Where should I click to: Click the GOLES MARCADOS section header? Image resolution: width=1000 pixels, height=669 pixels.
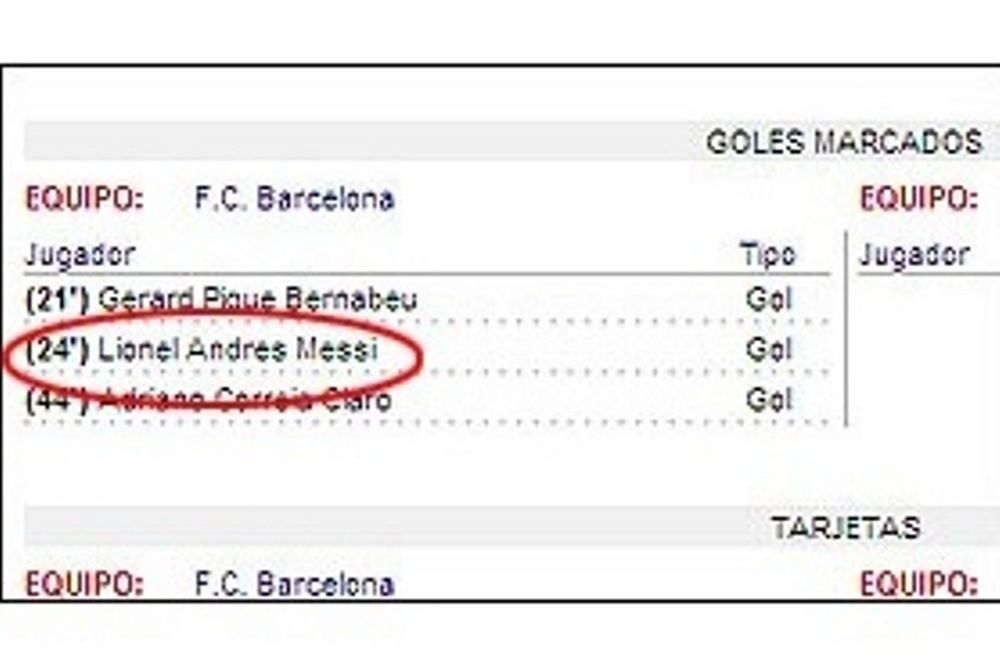tap(844, 142)
